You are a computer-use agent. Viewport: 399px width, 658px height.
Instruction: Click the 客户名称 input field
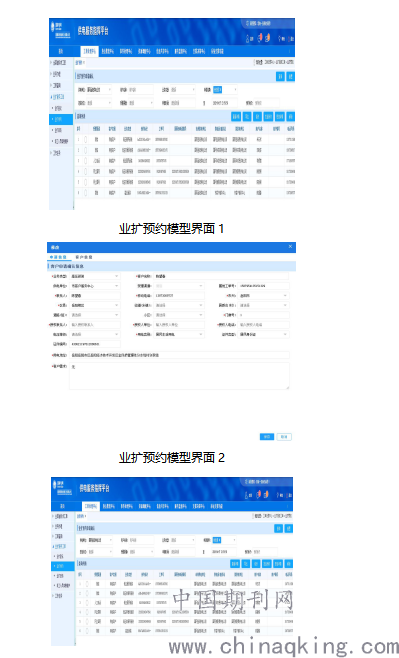point(221,277)
